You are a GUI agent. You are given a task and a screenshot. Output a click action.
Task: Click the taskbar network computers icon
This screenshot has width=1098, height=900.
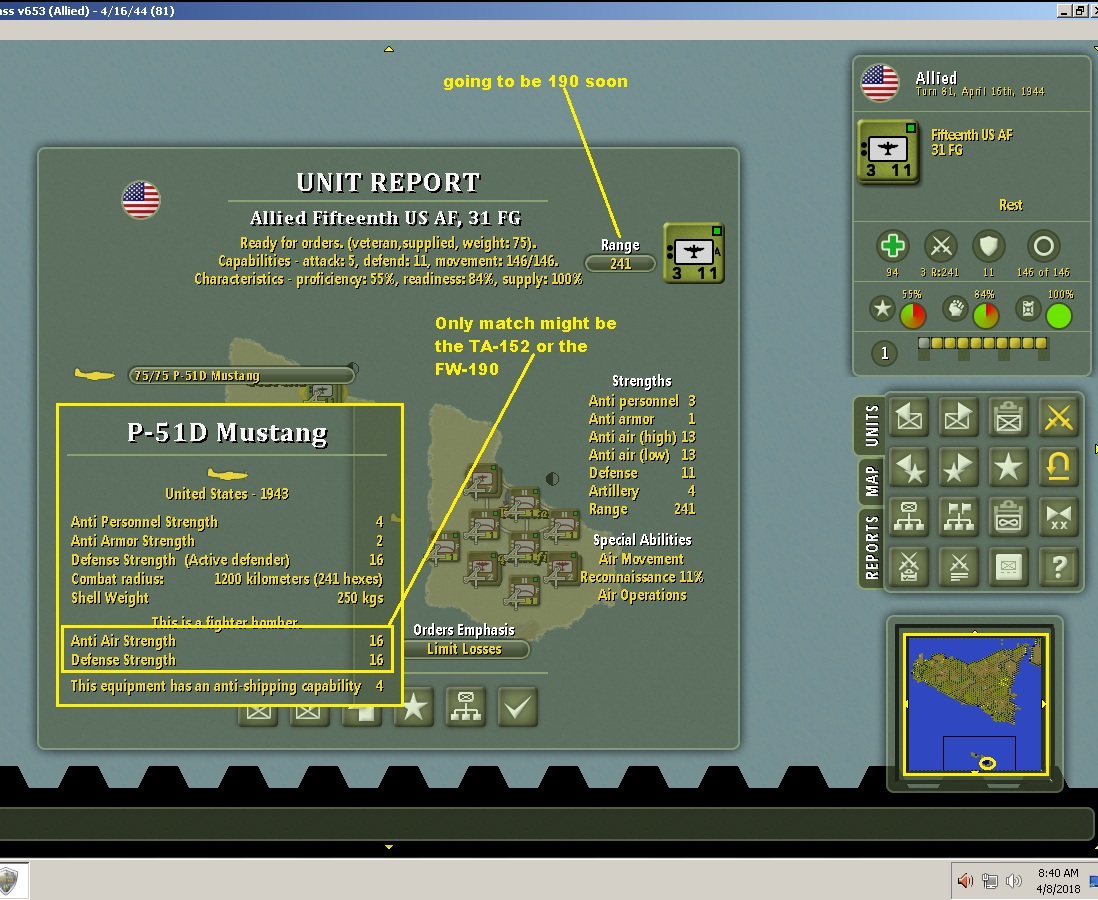click(989, 880)
